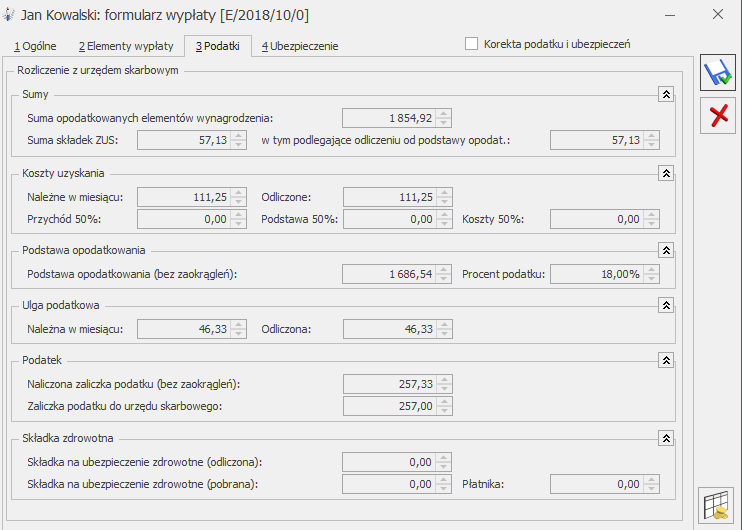Cancel changes with the red X icon

tap(718, 116)
